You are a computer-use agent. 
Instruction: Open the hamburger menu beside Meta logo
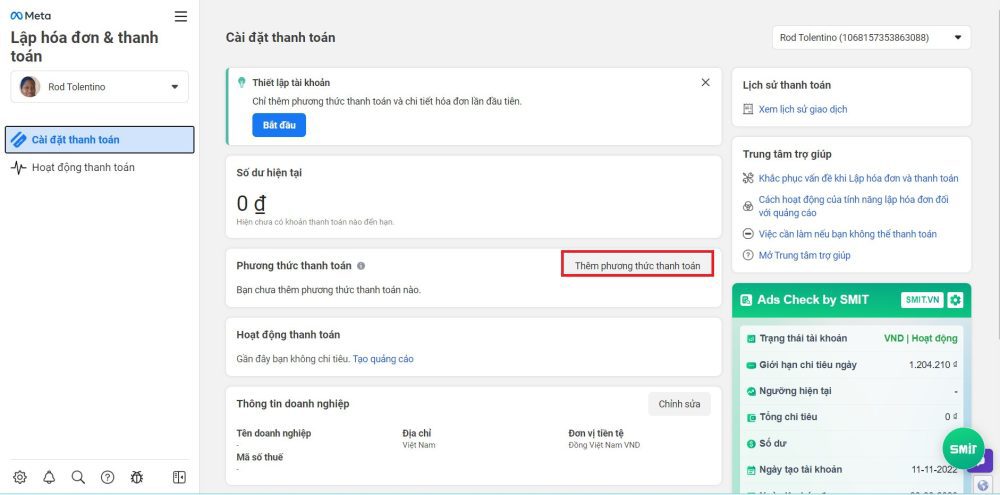click(181, 17)
